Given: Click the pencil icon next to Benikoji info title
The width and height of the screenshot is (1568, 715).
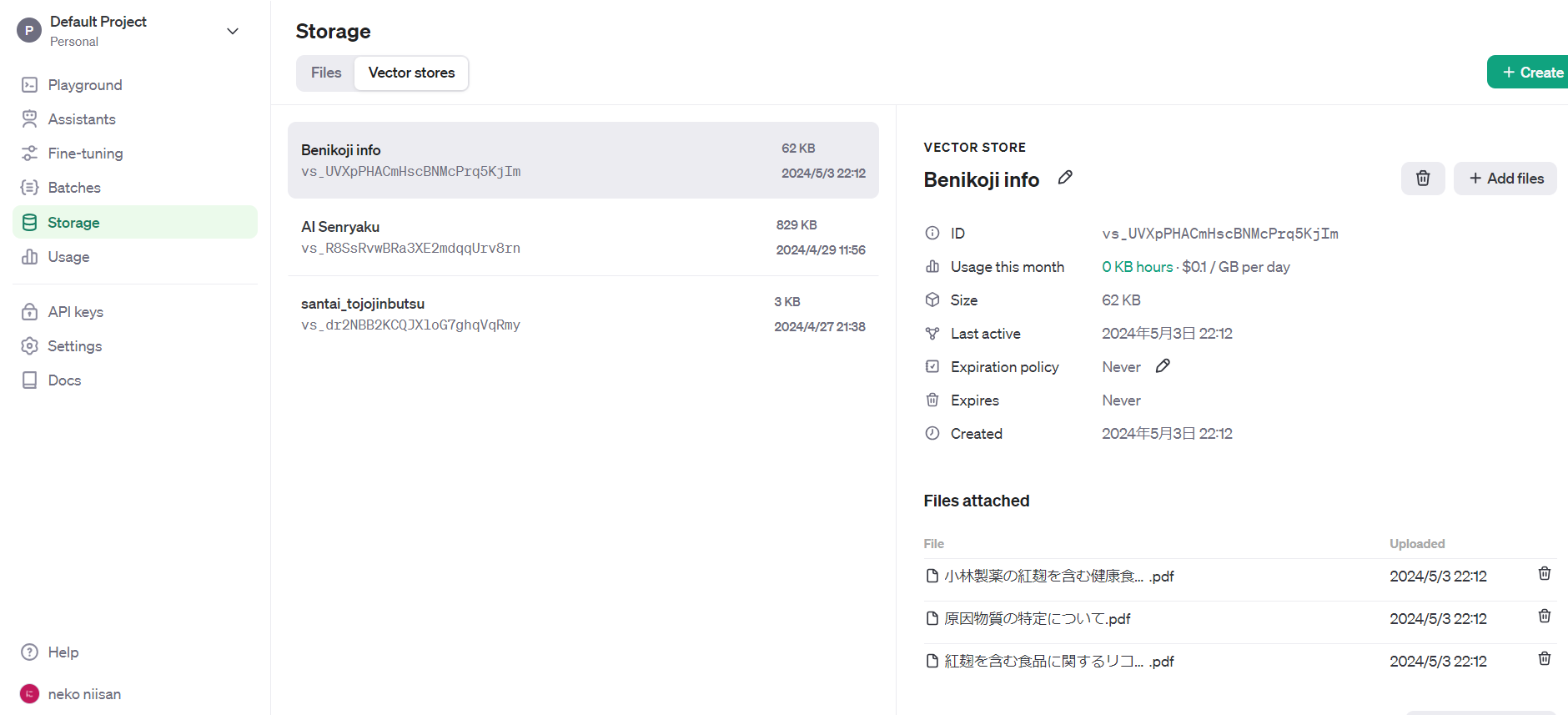Looking at the screenshot, I should 1065,178.
